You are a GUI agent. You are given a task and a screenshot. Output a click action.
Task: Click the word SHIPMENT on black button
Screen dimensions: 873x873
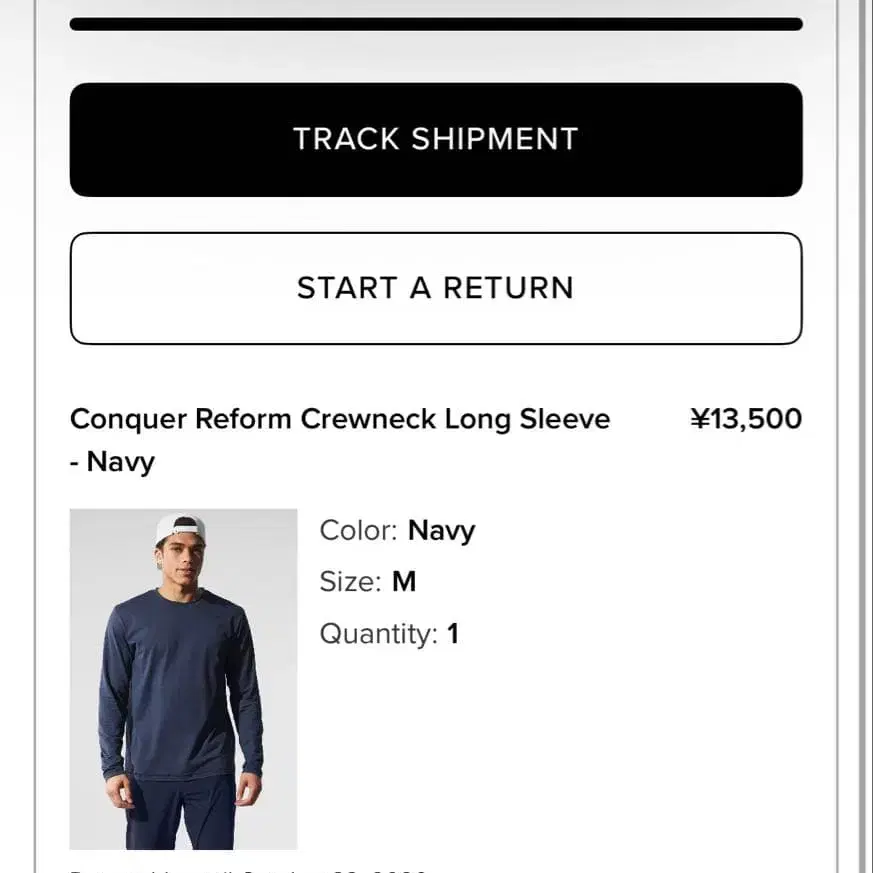point(494,139)
